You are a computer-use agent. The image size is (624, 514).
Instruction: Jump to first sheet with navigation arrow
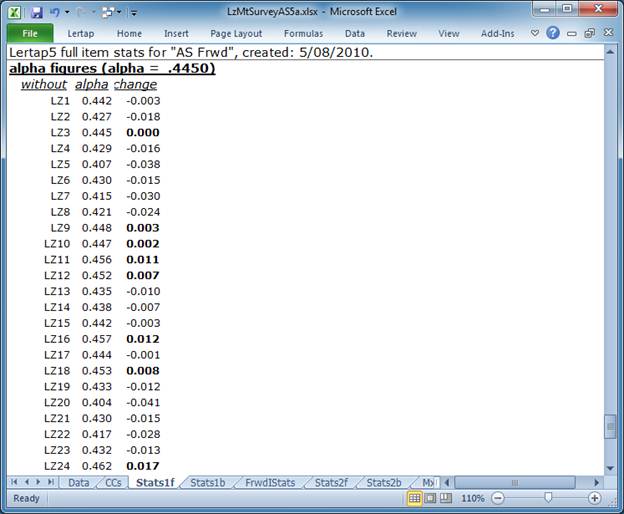coord(14,482)
